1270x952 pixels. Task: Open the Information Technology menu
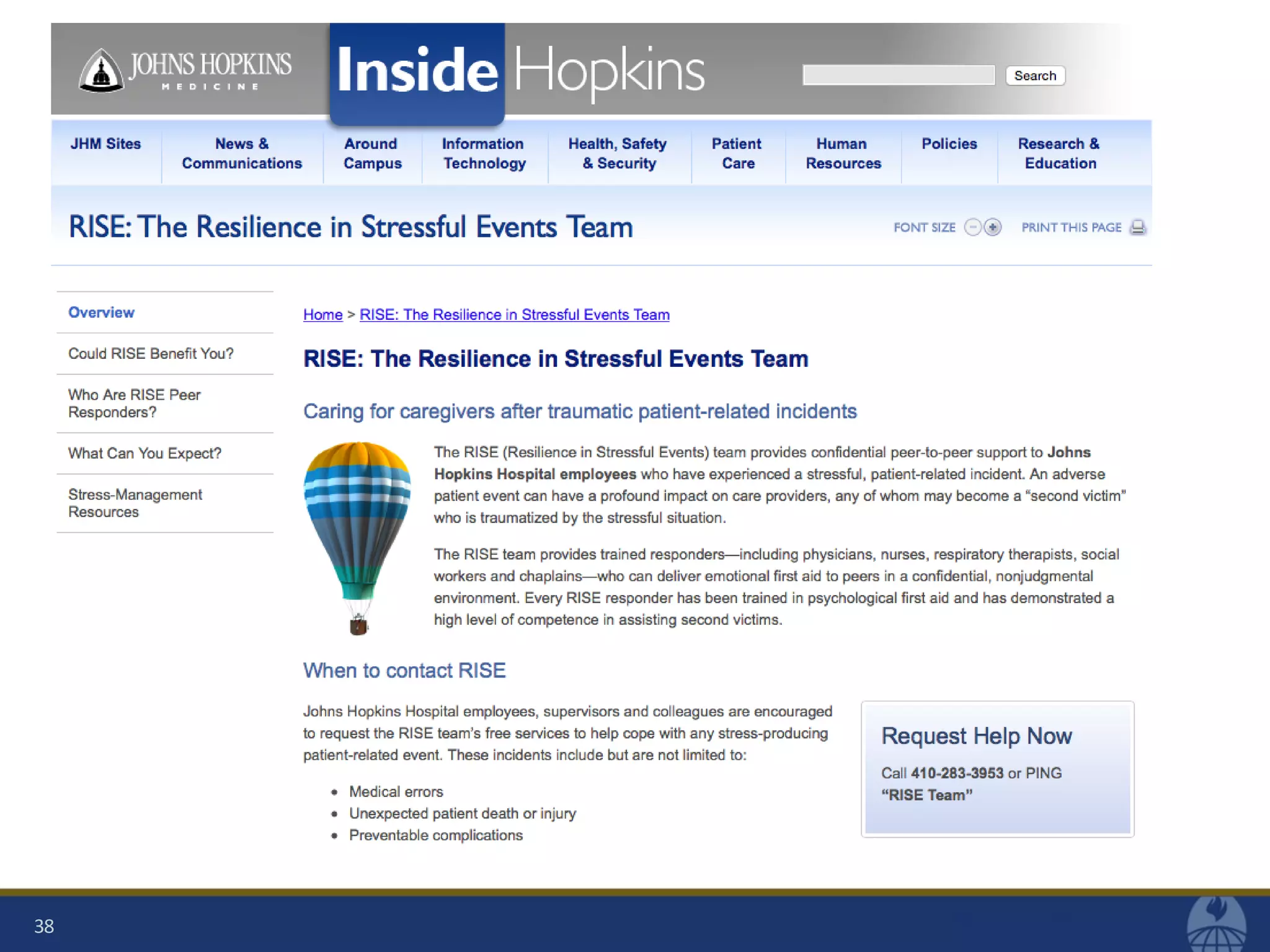click(x=484, y=153)
